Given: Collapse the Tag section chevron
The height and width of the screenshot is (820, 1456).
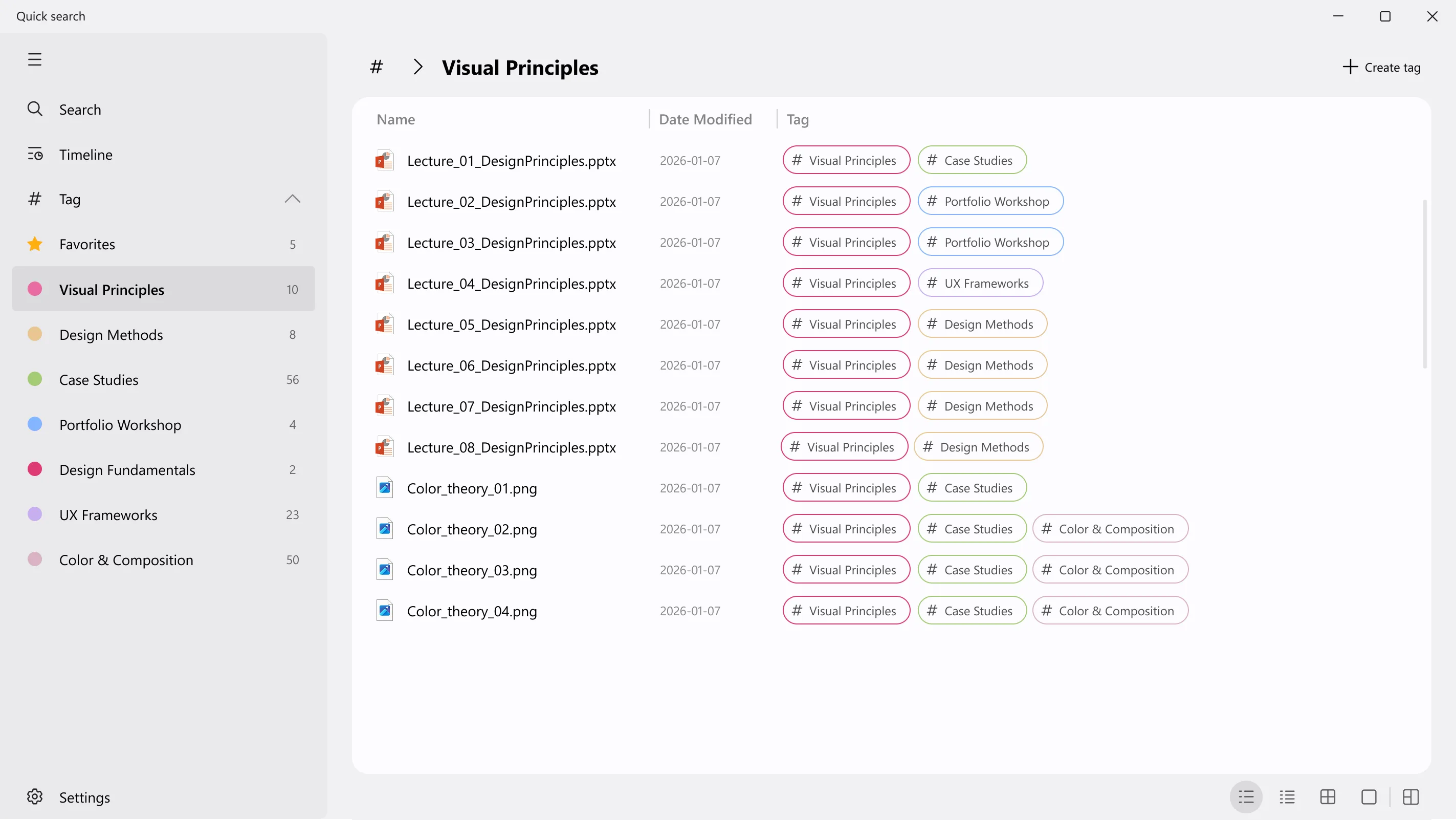Looking at the screenshot, I should 292,199.
